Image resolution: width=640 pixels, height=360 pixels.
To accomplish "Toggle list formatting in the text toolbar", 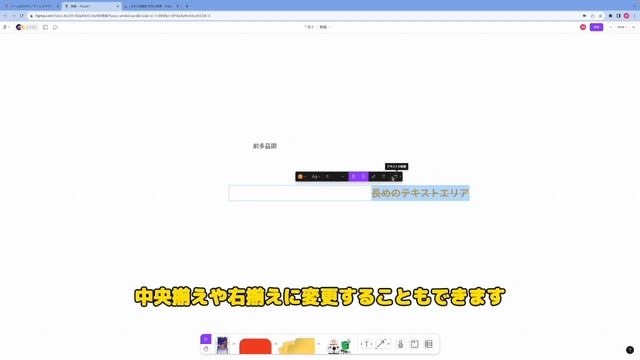I will point(384,176).
